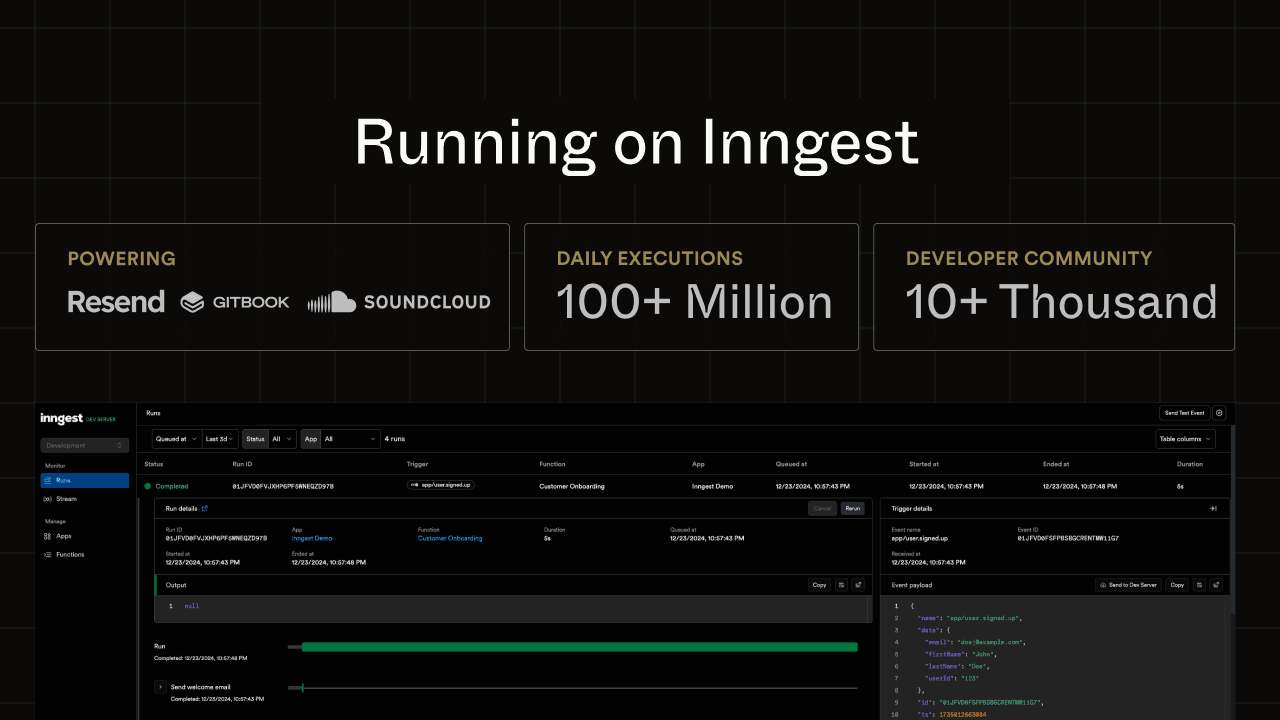Open the Development environment selector
Screen dimensions: 1280x720
click(x=85, y=445)
